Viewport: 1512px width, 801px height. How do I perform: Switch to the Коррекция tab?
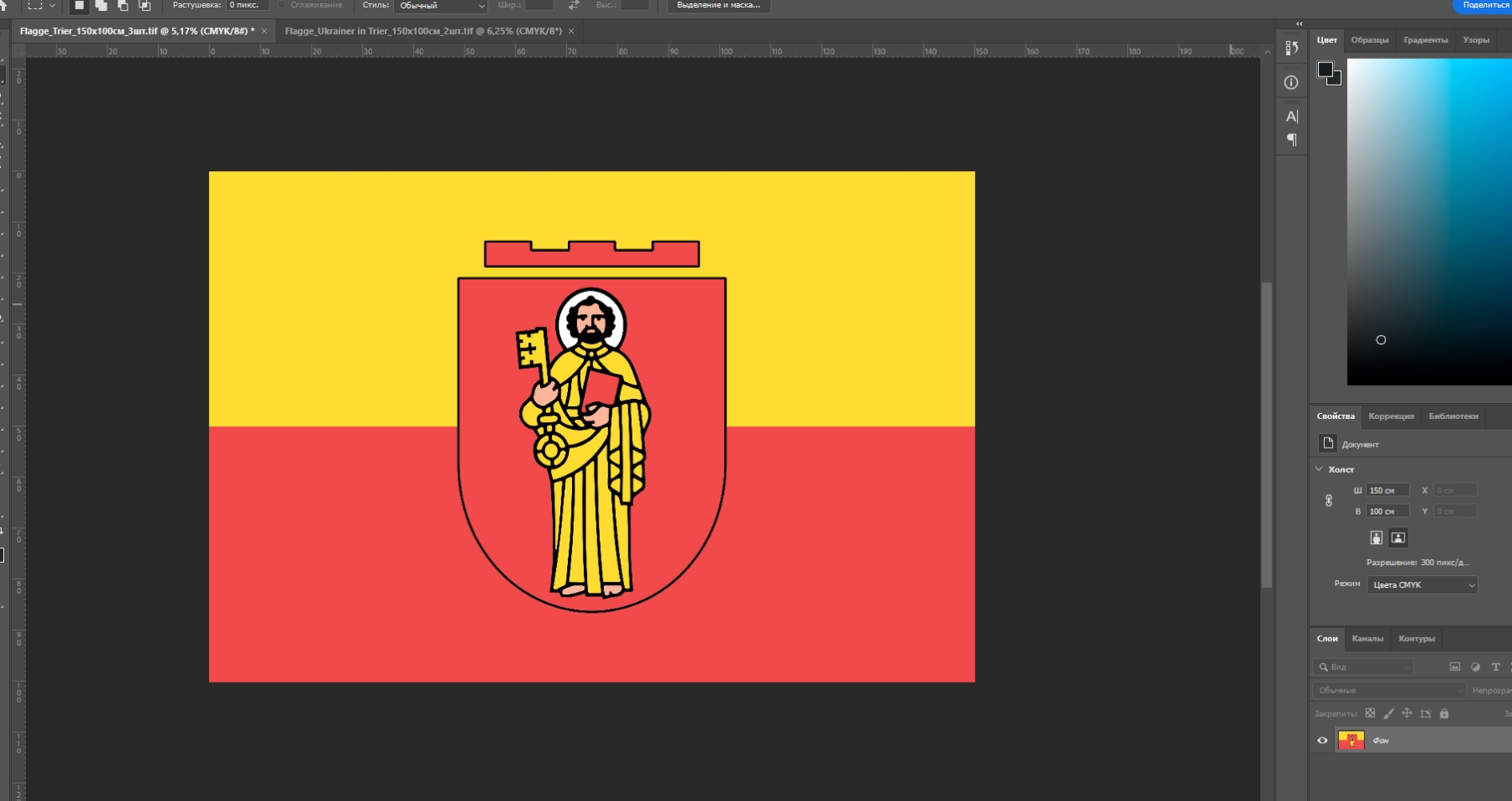coord(1391,416)
